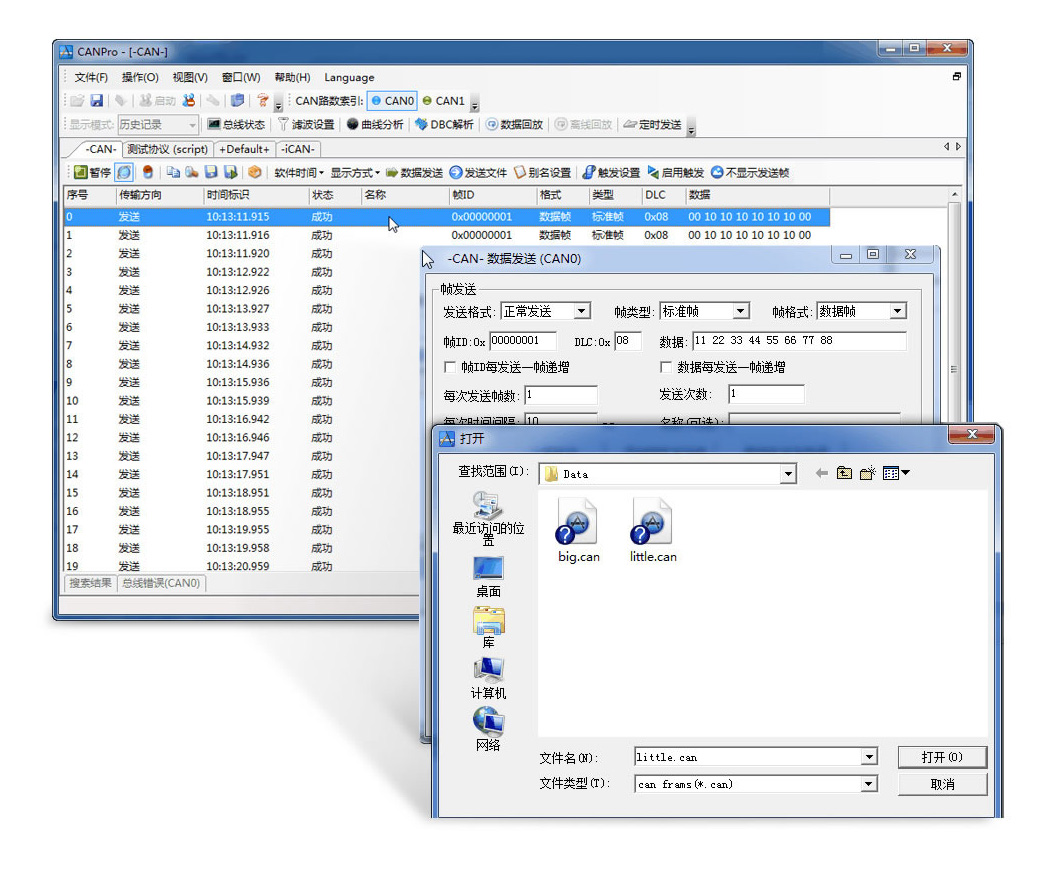Enable 帧ID每发送一帧递增 checkbox
The width and height of the screenshot is (1050, 880).
pyautogui.click(x=450, y=368)
